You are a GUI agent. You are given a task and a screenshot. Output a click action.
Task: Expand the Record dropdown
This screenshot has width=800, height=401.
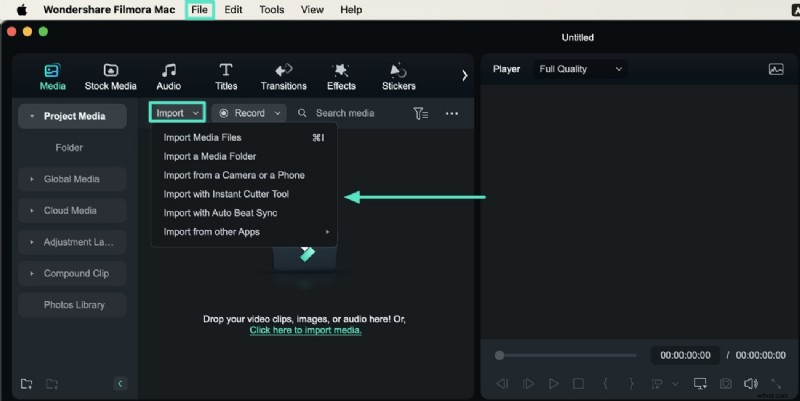(x=251, y=113)
